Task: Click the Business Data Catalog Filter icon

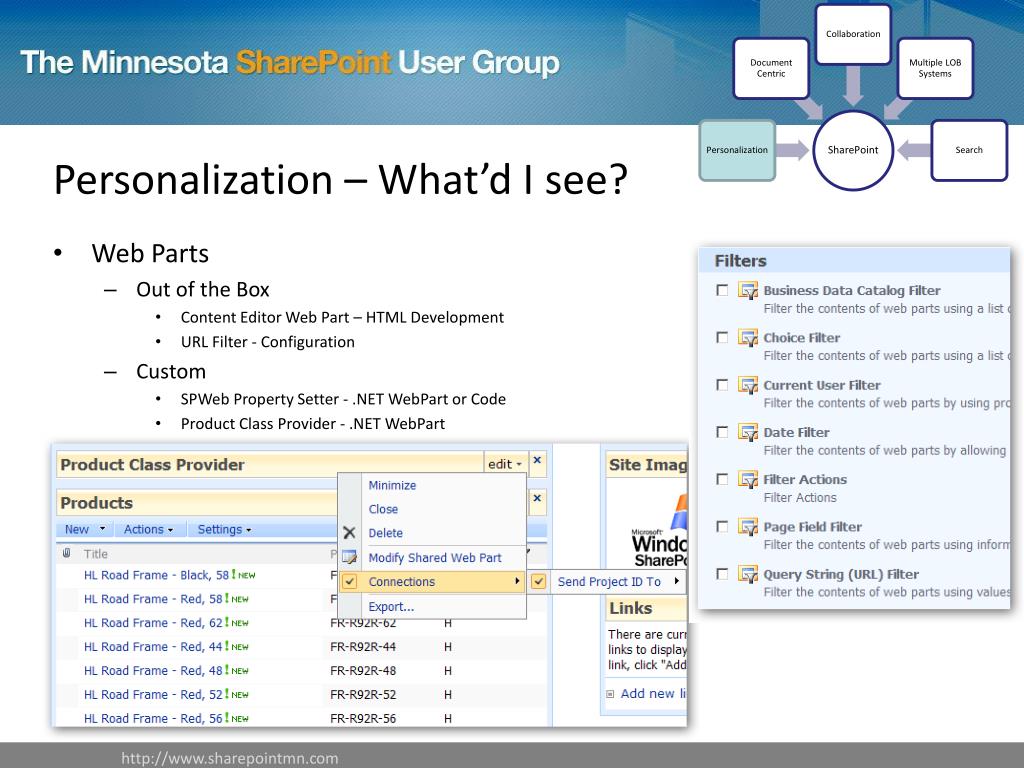Action: click(x=748, y=290)
